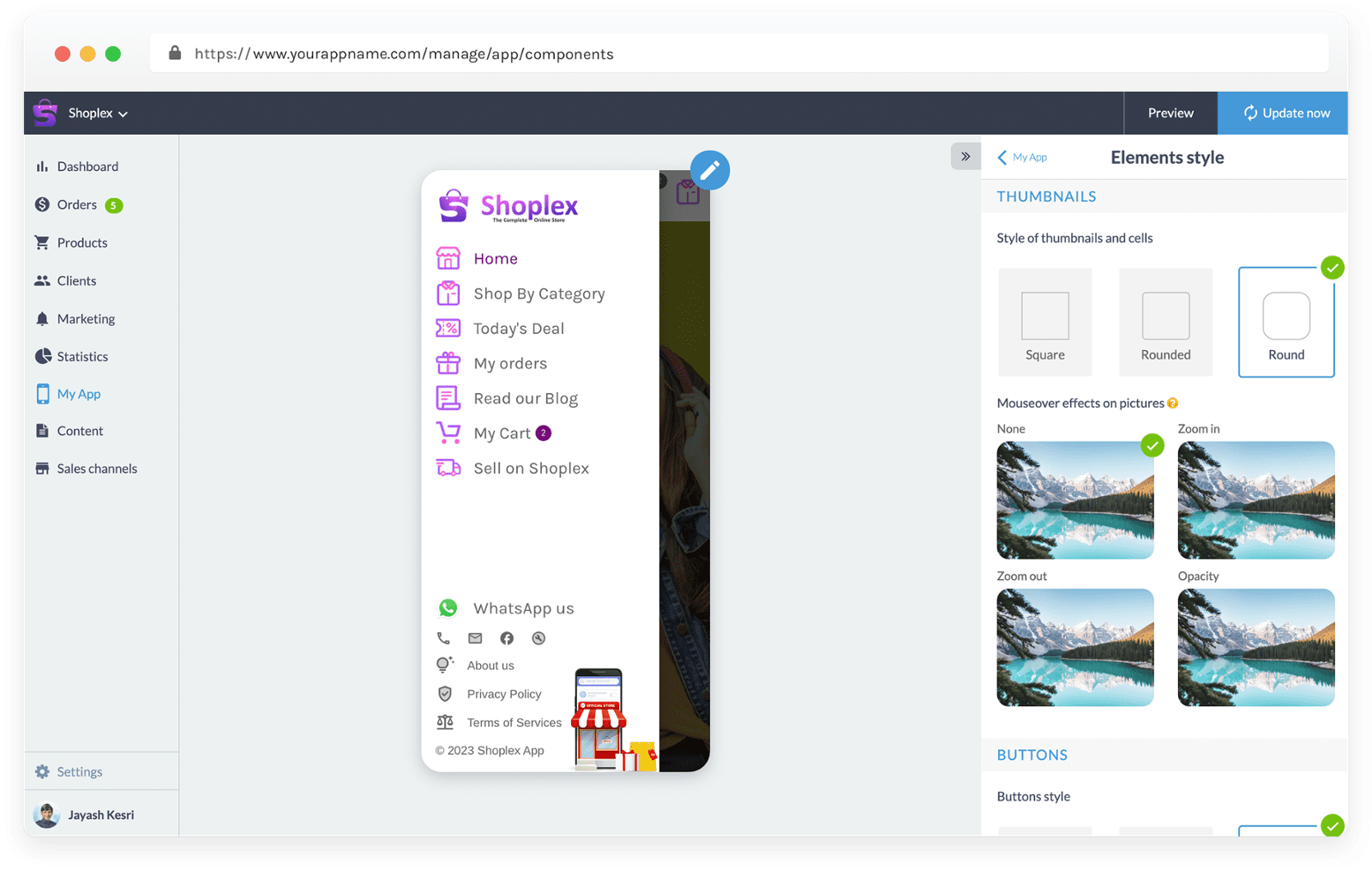Viewport: 1372px width, 870px height.
Task: Select the Square thumbnail style
Action: [x=1045, y=323]
